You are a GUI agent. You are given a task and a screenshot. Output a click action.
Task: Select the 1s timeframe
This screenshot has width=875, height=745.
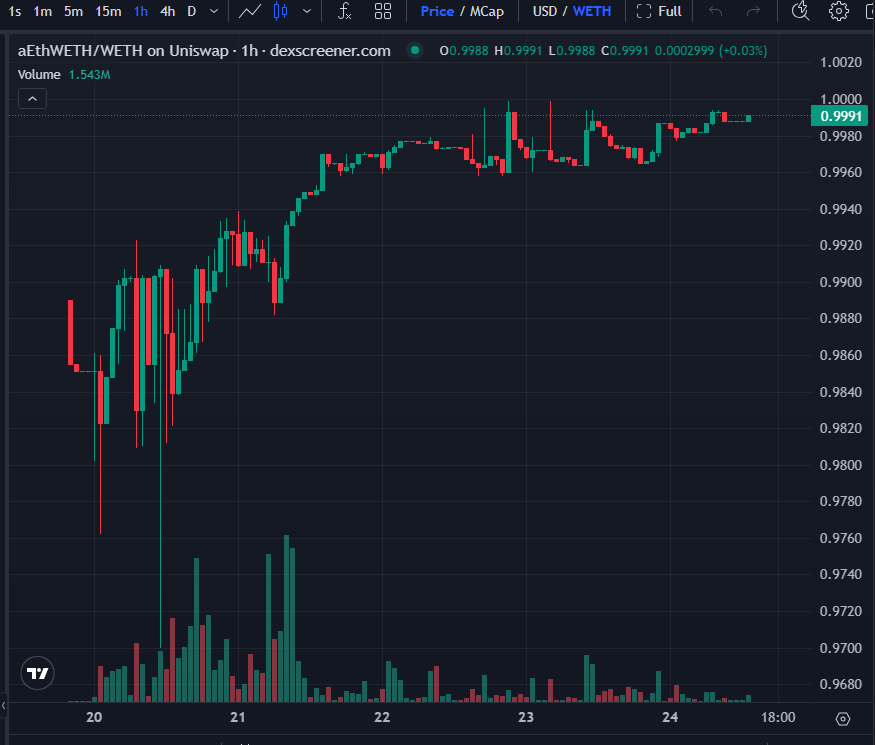[x=15, y=11]
